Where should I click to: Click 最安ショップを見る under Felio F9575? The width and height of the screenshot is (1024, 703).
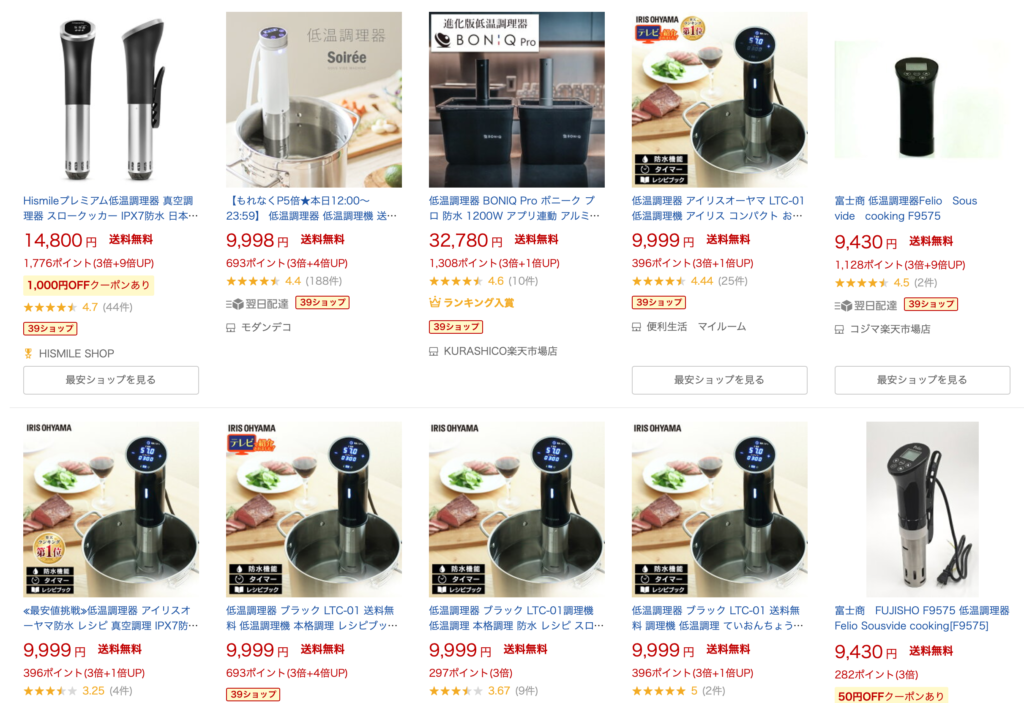[922, 380]
